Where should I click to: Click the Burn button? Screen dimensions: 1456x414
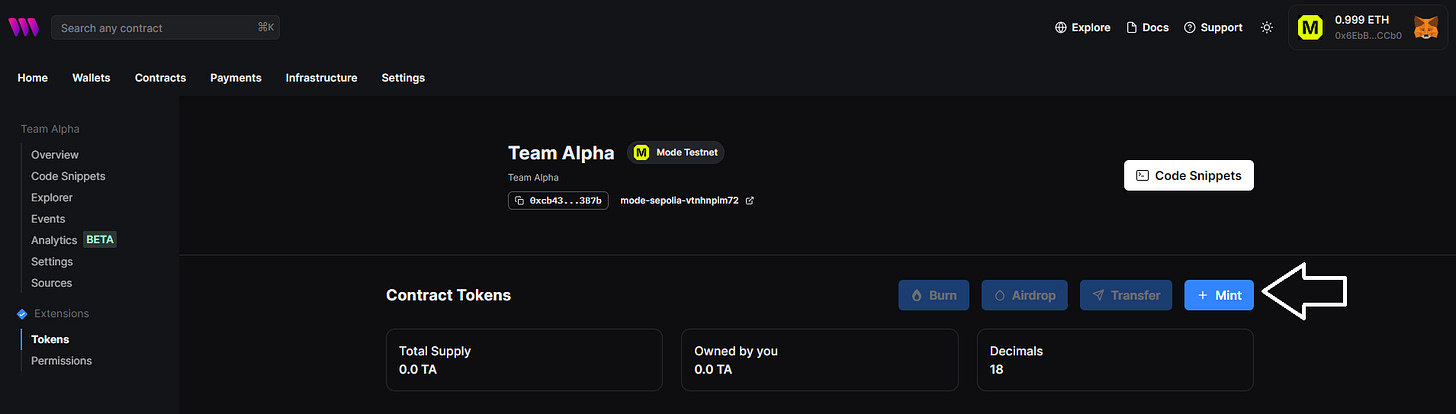pyautogui.click(x=933, y=295)
